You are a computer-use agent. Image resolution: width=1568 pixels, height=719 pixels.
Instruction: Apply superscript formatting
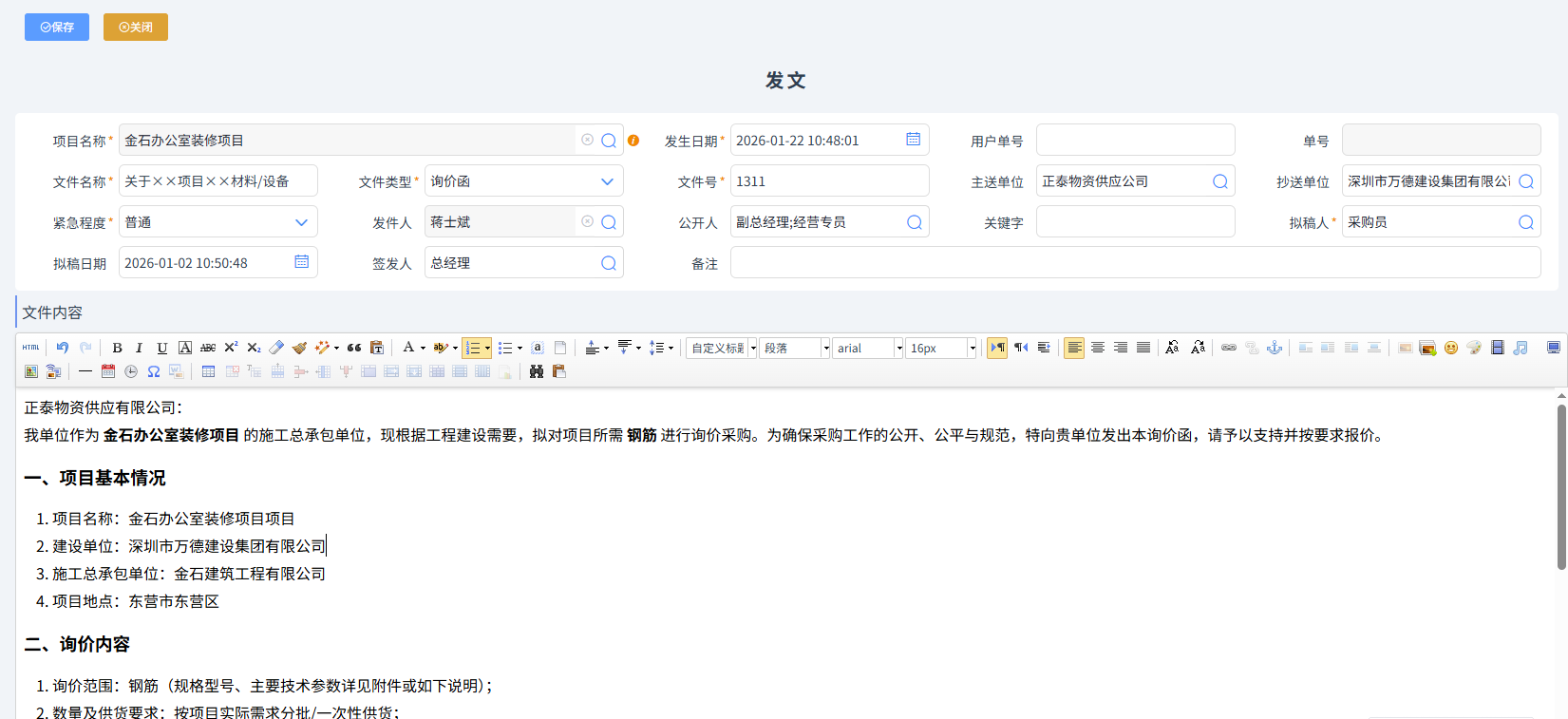[x=231, y=348]
